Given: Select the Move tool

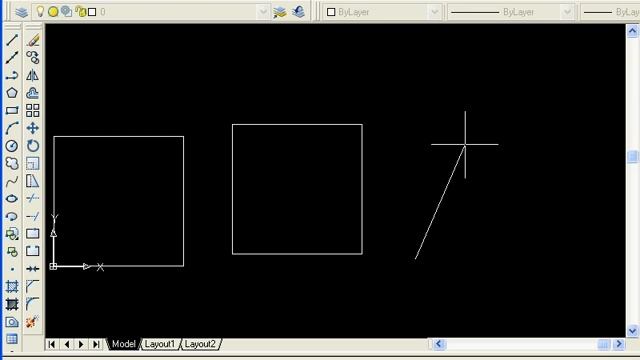Looking at the screenshot, I should tap(33, 128).
